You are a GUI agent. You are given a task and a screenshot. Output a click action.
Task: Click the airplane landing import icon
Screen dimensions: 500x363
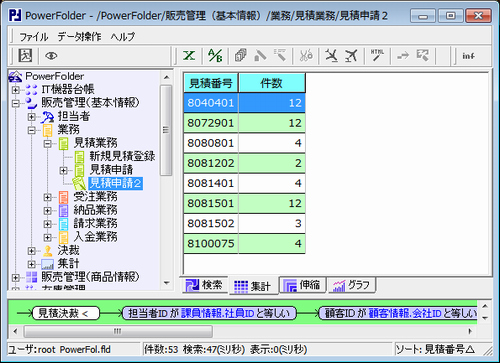point(331,55)
